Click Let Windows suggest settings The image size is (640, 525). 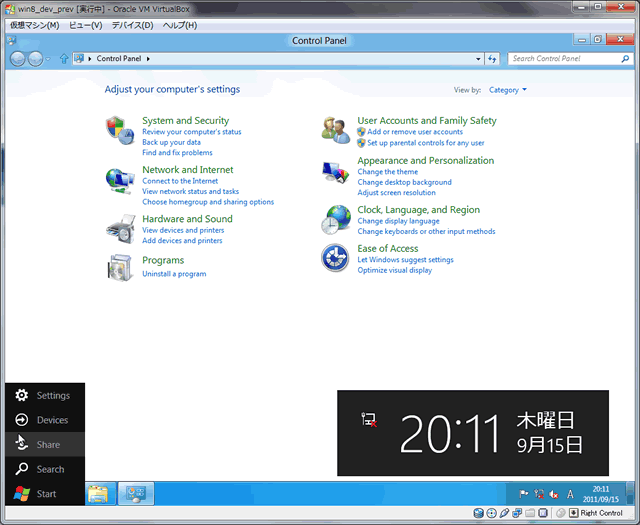coord(405,260)
